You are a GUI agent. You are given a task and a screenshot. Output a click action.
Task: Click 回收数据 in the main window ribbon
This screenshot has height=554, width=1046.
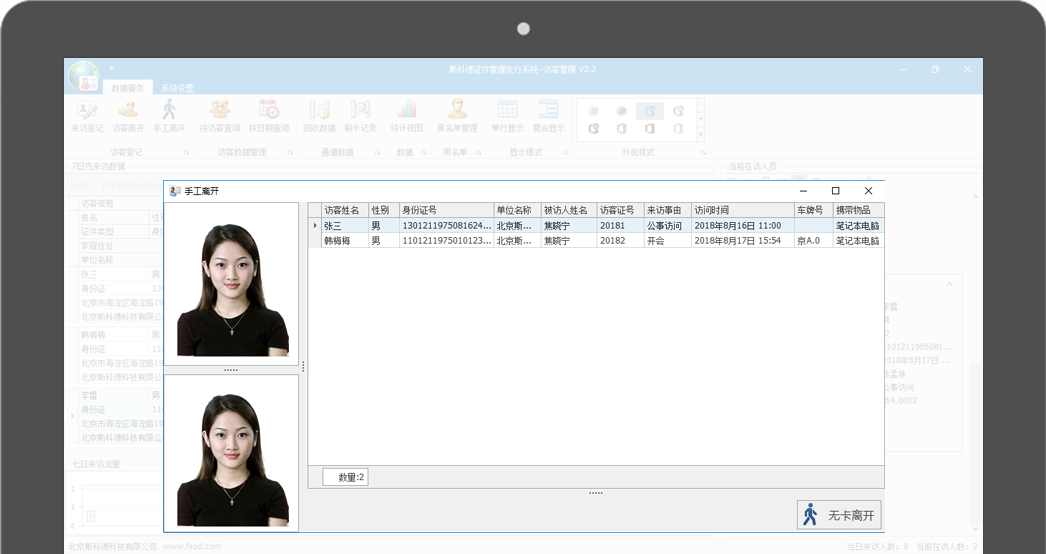coord(319,116)
